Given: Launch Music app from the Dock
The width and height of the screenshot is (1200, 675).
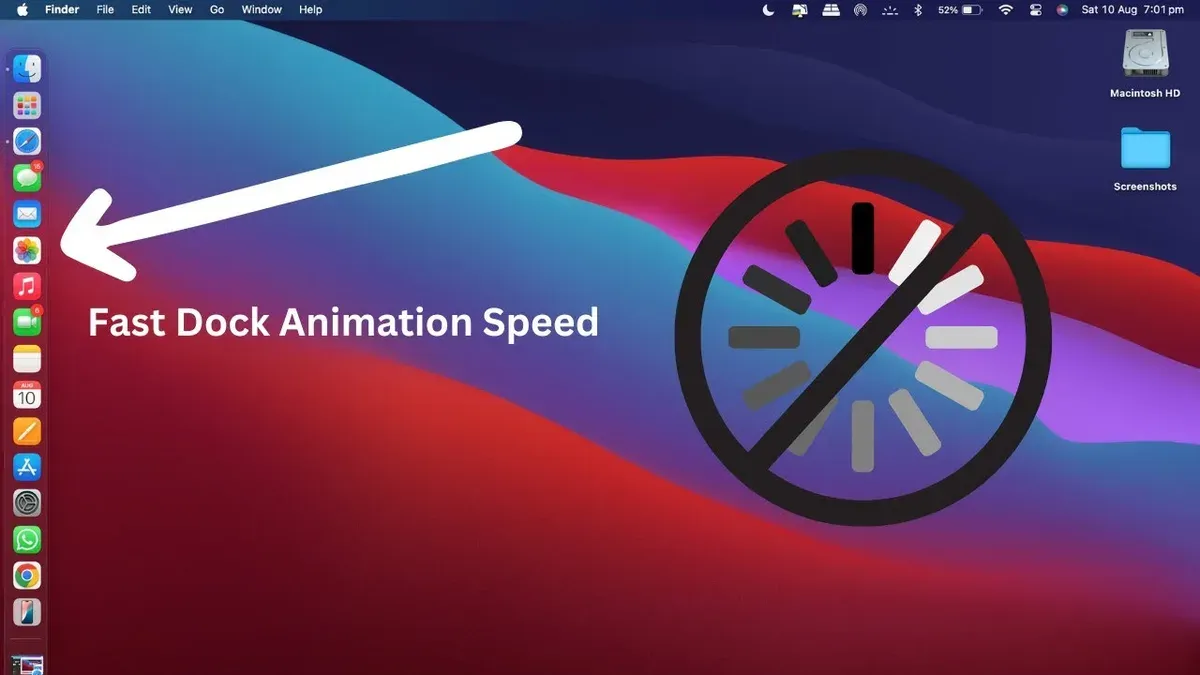Looking at the screenshot, I should [27, 286].
